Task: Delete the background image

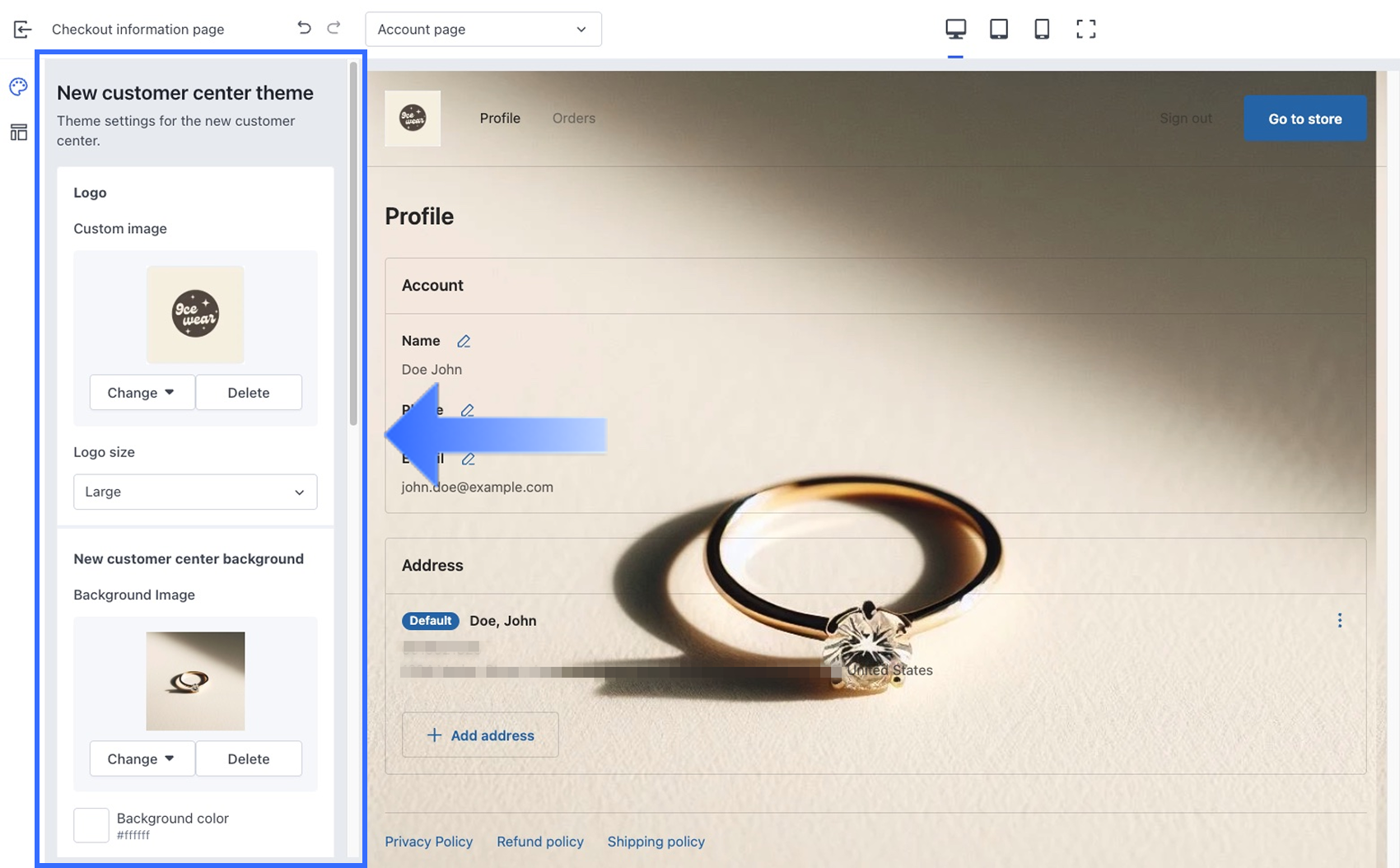Action: (248, 758)
